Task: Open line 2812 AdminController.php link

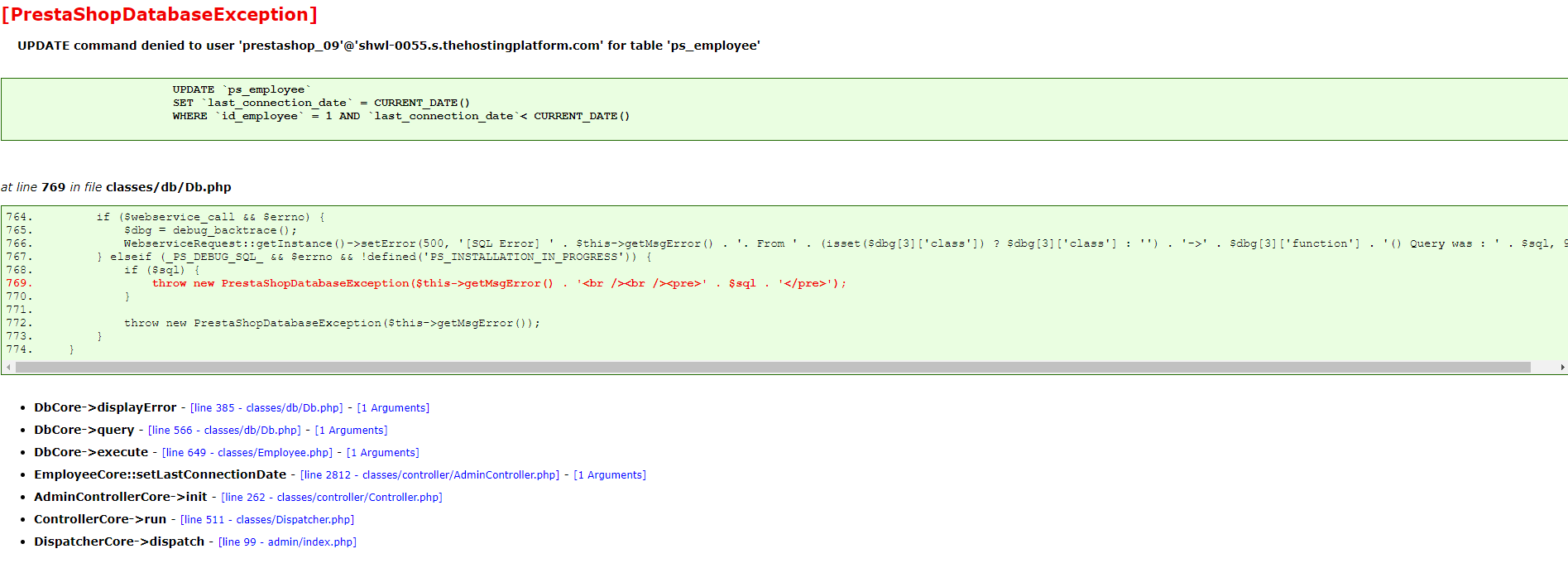Action: pyautogui.click(x=429, y=475)
